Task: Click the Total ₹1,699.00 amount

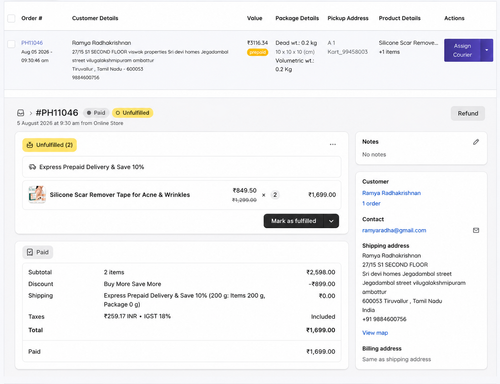Action: click(x=321, y=330)
